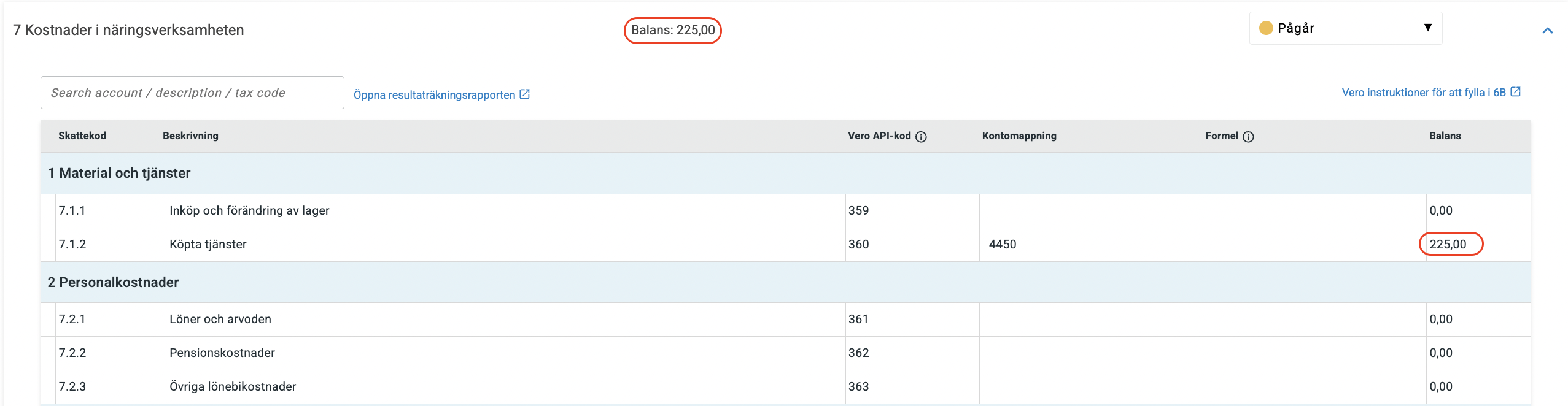Click the Beskrivning column header
Image resolution: width=1568 pixels, height=406 pixels.
(190, 136)
